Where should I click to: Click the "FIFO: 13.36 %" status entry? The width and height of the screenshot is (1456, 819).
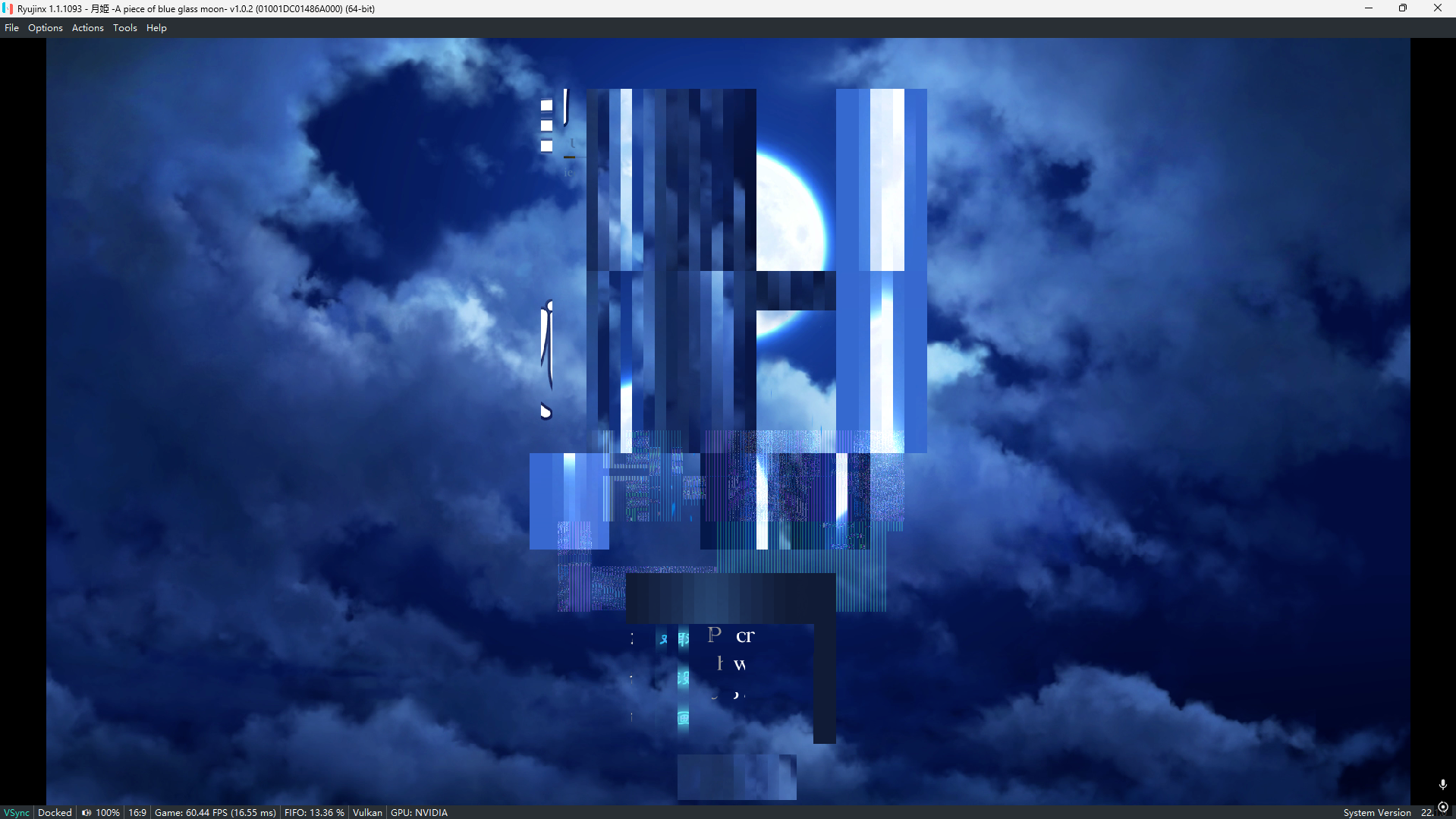click(x=314, y=812)
